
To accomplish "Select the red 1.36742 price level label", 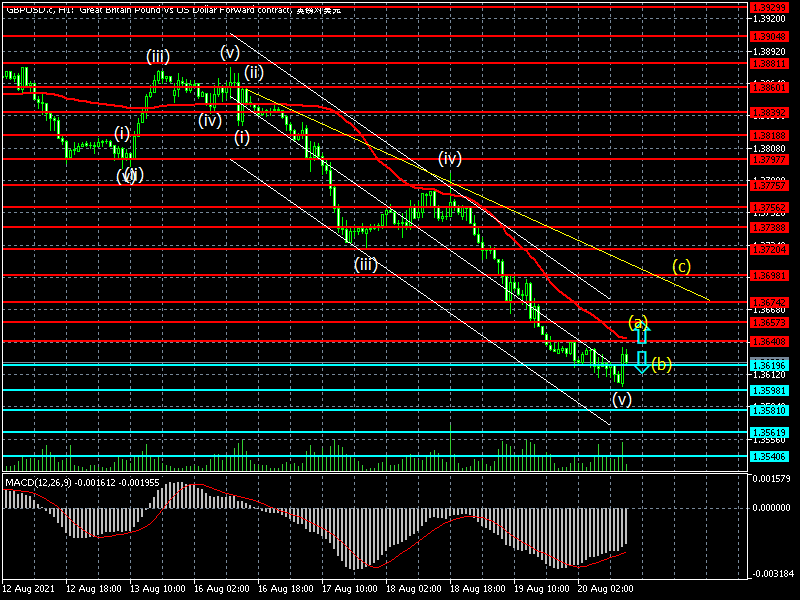I will click(x=769, y=303).
